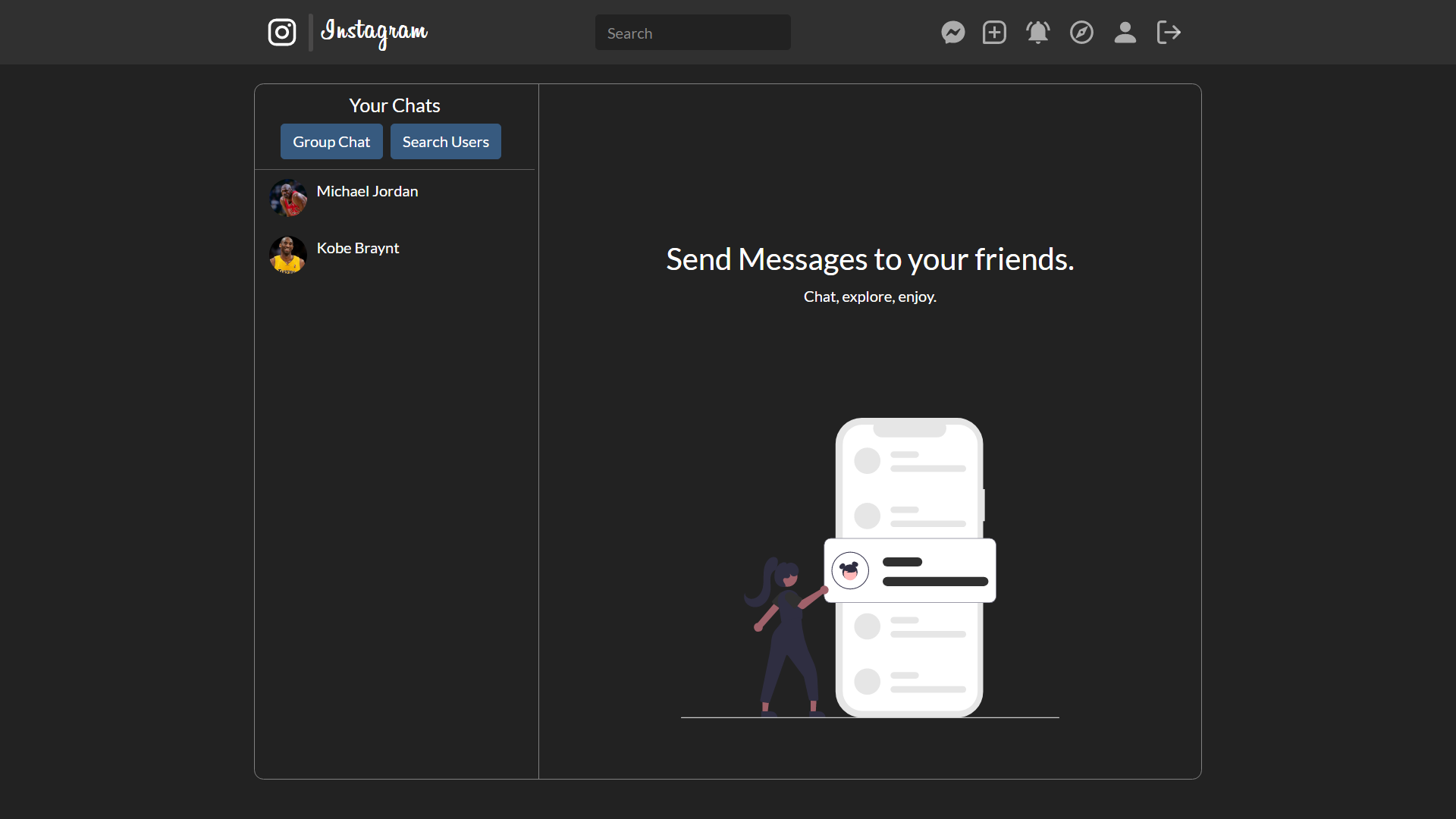Click the 'Send Messages to your friends.' heading

[x=870, y=259]
